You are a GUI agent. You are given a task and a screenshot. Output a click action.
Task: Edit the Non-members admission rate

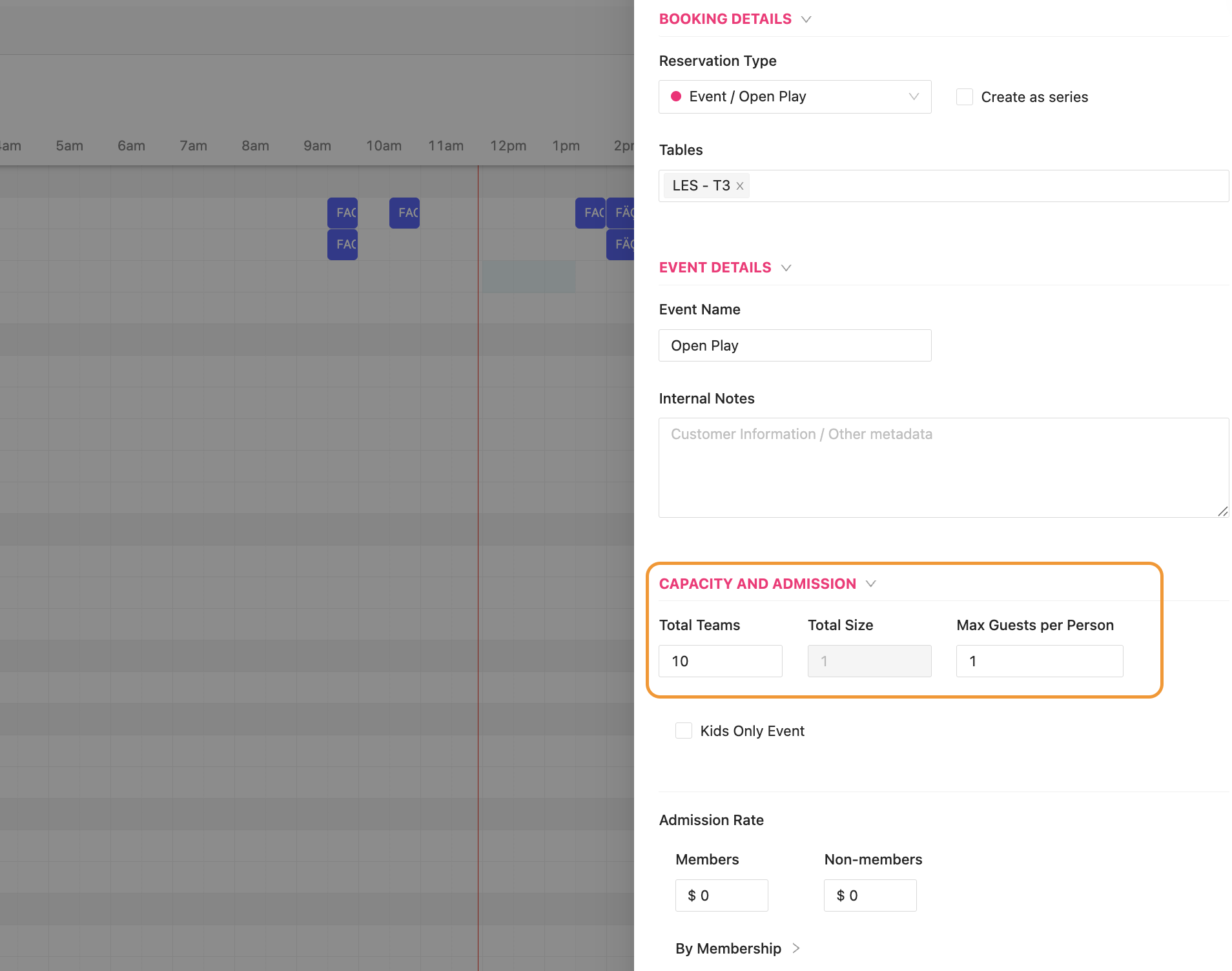[870, 895]
